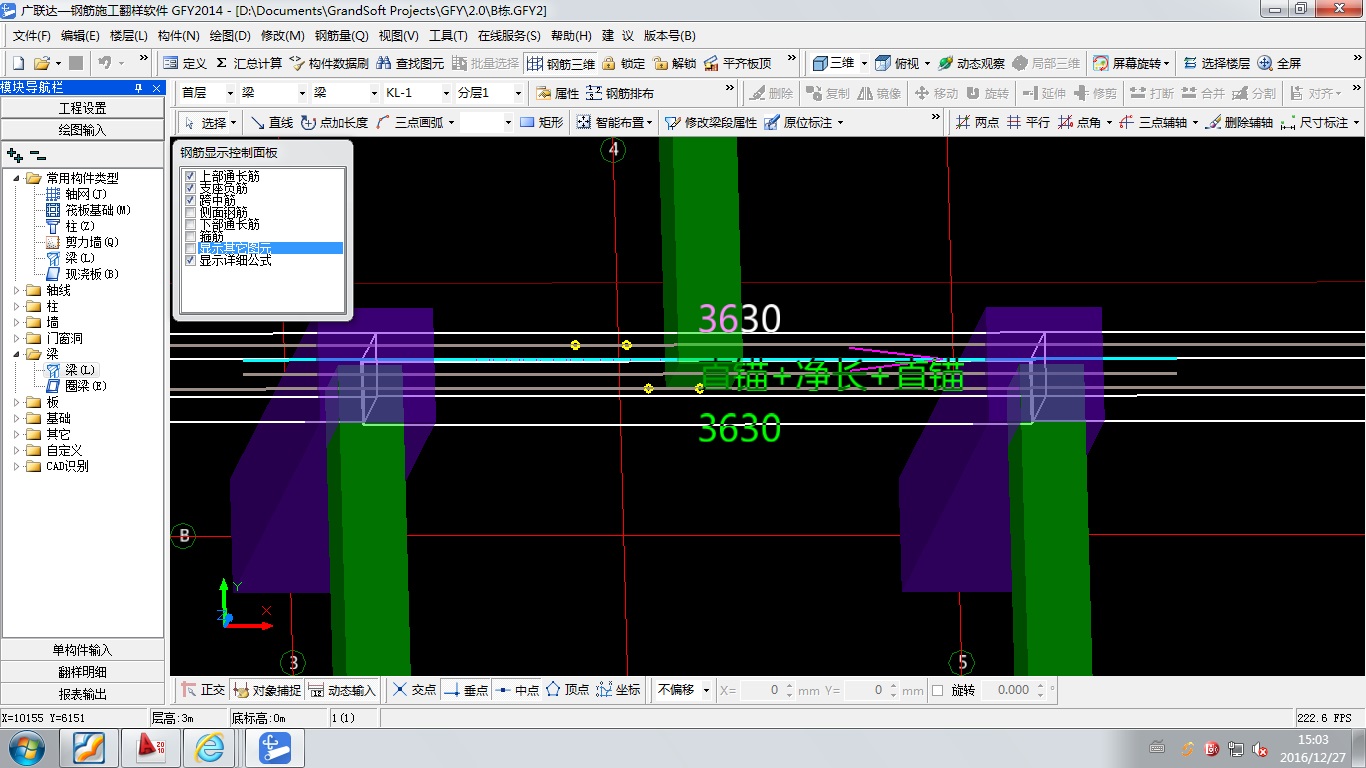Viewport: 1366px width, 768px height.
Task: Open the 楼层(L) menu
Action: point(128,35)
